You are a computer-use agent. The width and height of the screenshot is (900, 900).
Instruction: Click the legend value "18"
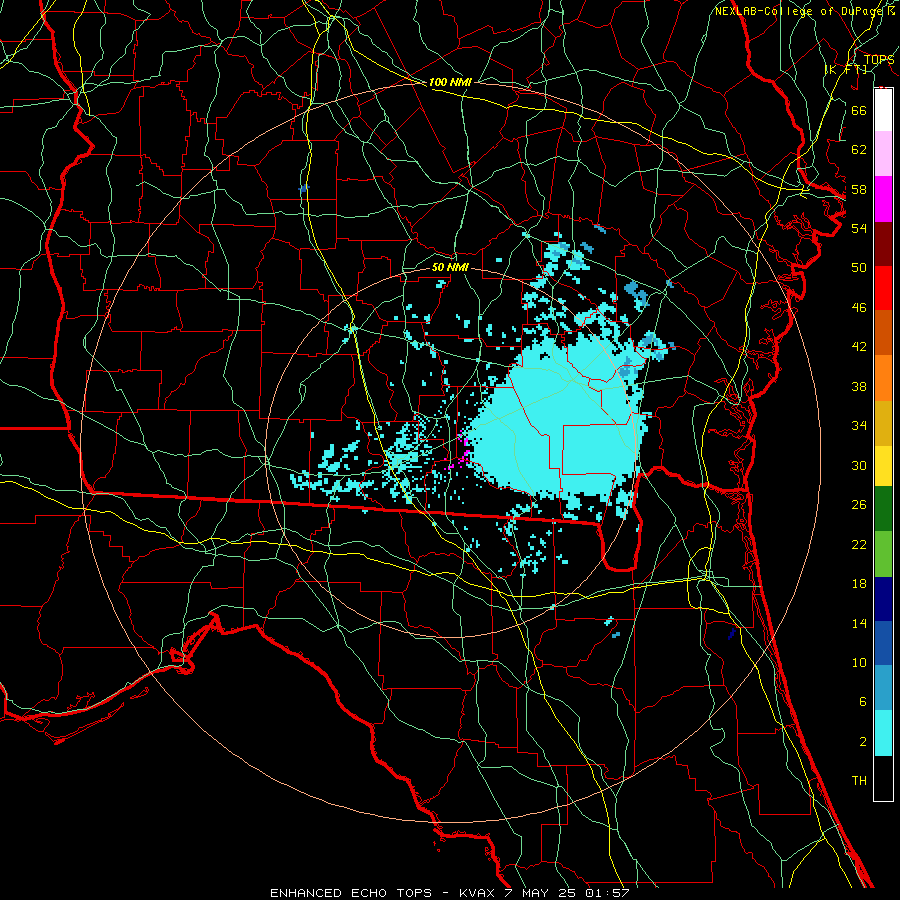[x=859, y=584]
